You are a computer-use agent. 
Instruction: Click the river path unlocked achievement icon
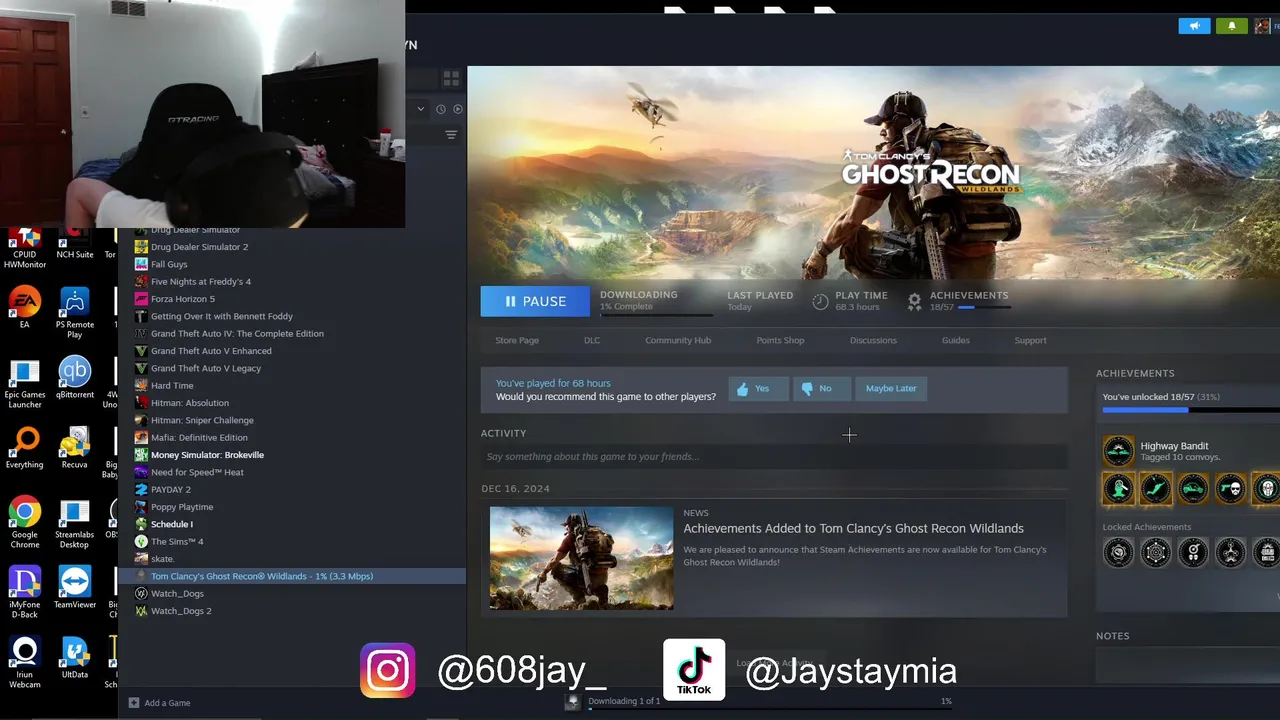pos(1156,489)
